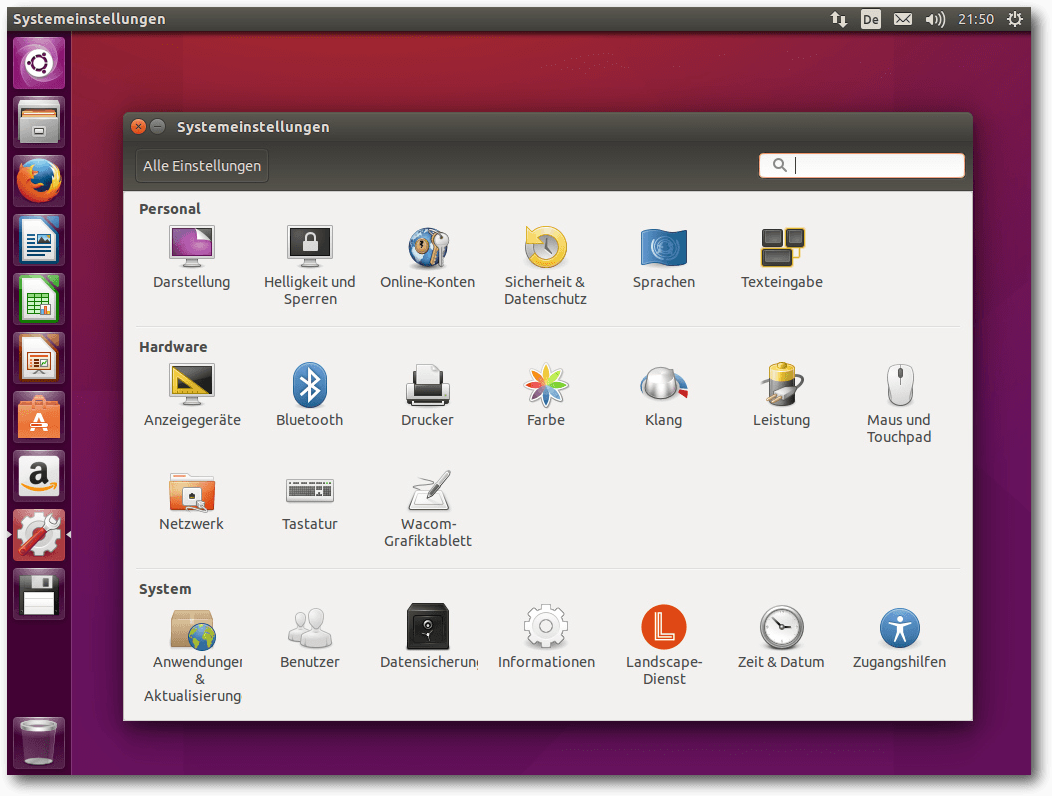Open Landscape-Dienst settings
The height and width of the screenshot is (796, 1052).
(x=663, y=628)
